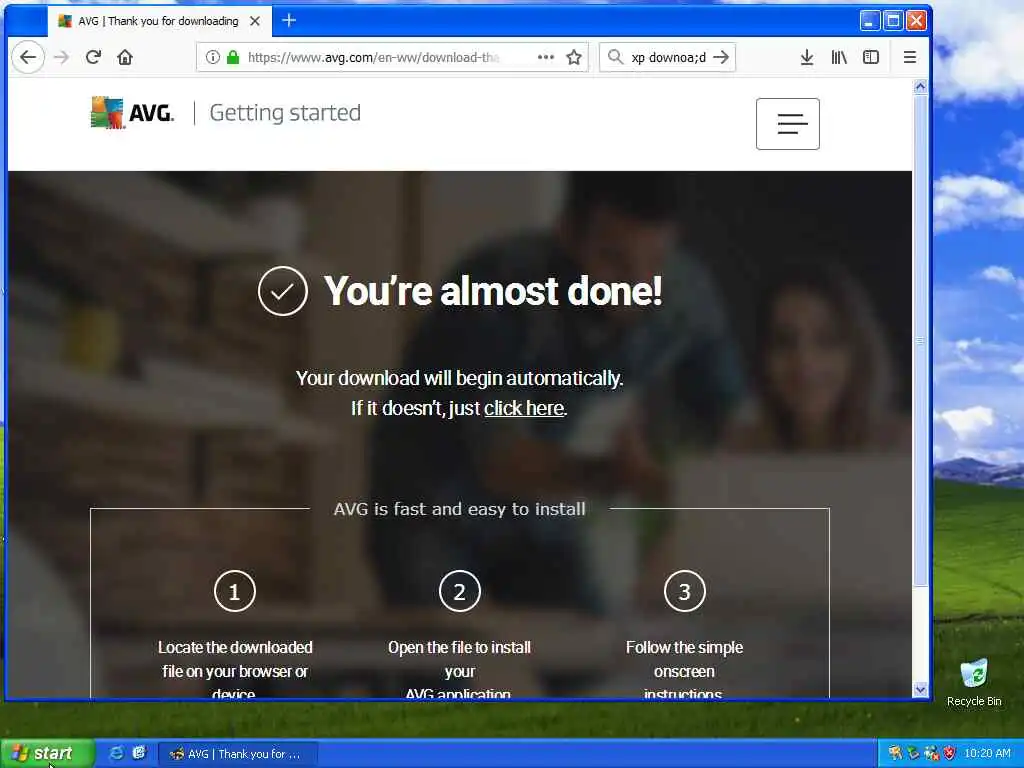This screenshot has height=768, width=1024.
Task: Bookmark this page with the star
Action: (574, 57)
